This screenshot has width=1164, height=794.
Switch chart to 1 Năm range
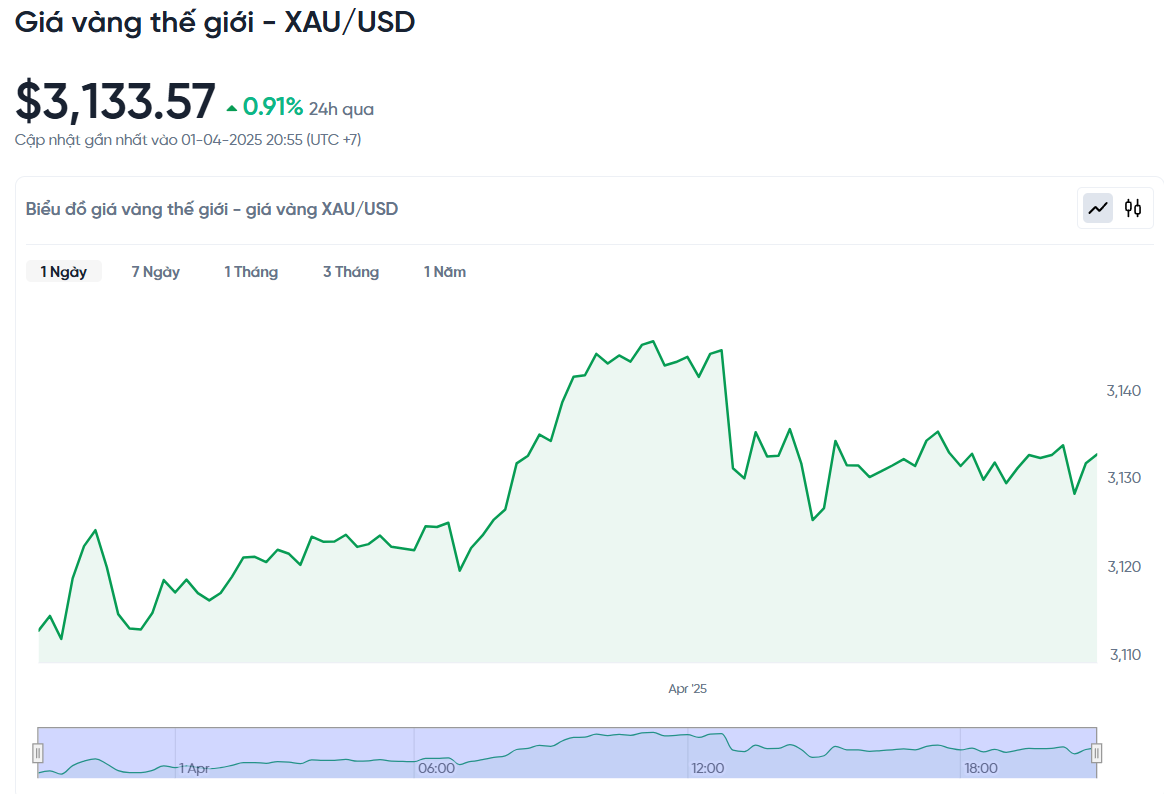[x=445, y=272]
